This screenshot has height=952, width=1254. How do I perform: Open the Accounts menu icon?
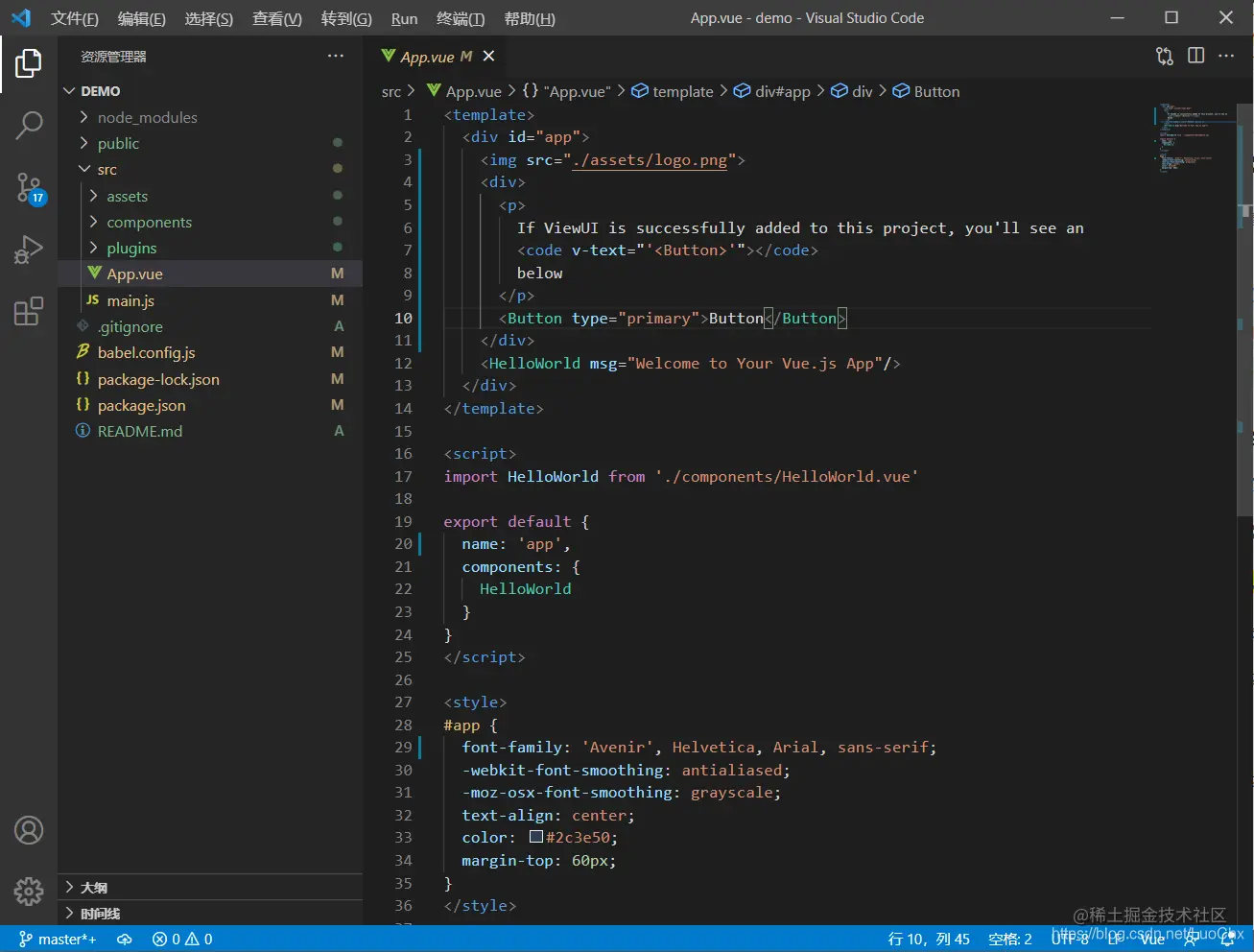click(29, 830)
